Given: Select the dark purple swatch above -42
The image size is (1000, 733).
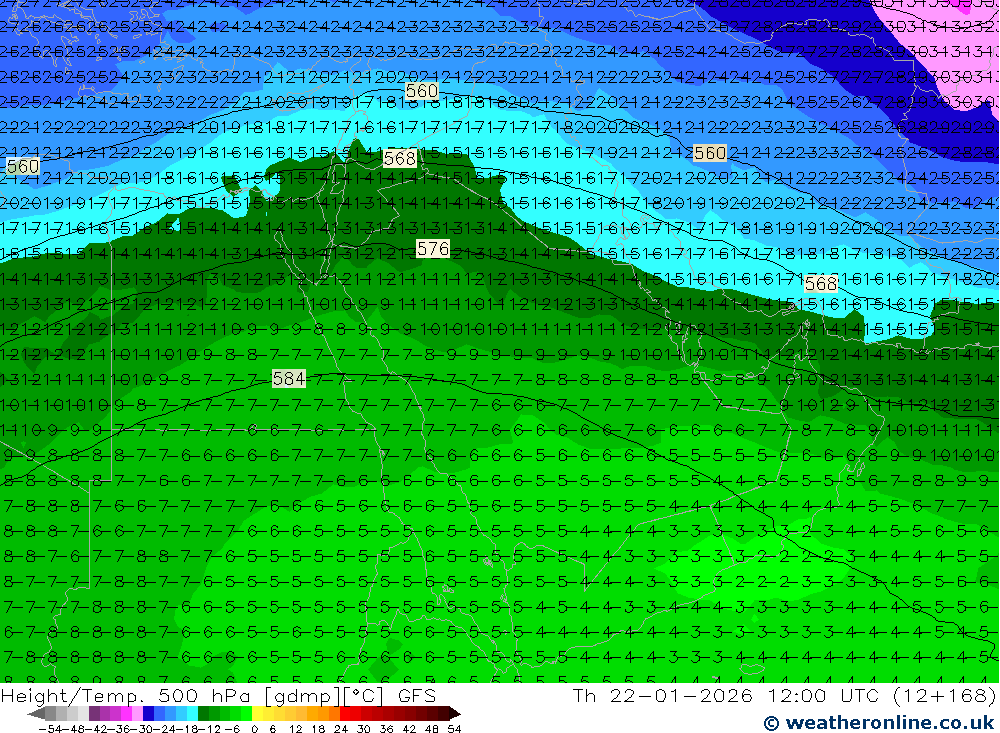Looking at the screenshot, I should [x=94, y=714].
